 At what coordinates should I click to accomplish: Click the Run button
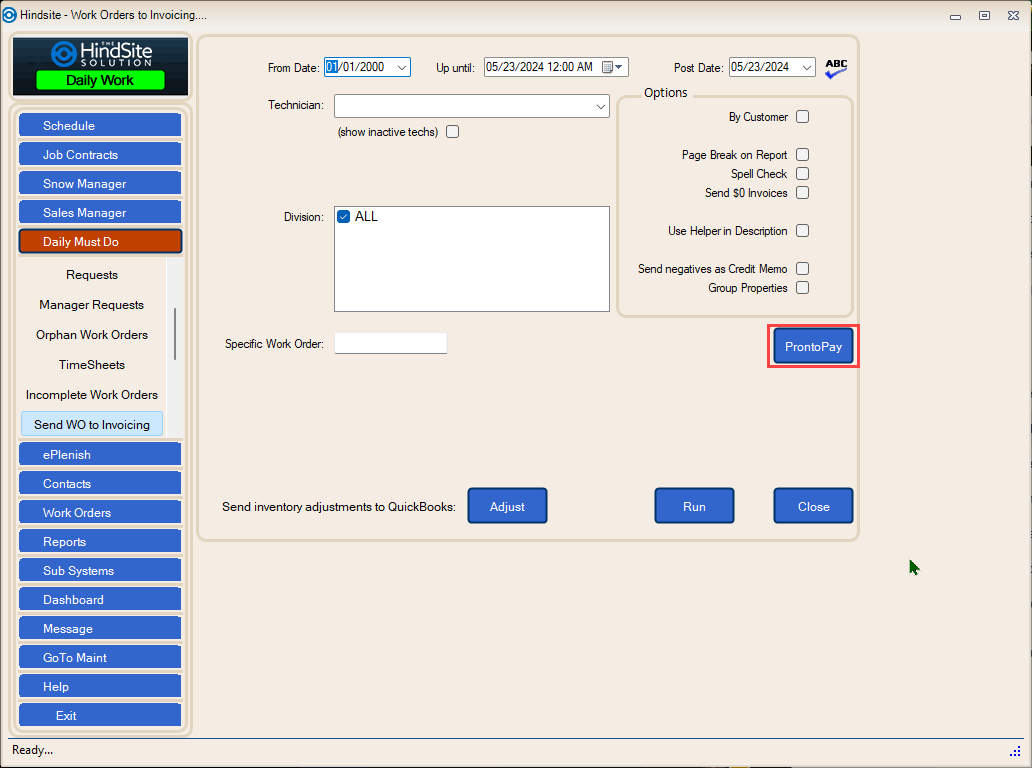tap(694, 506)
